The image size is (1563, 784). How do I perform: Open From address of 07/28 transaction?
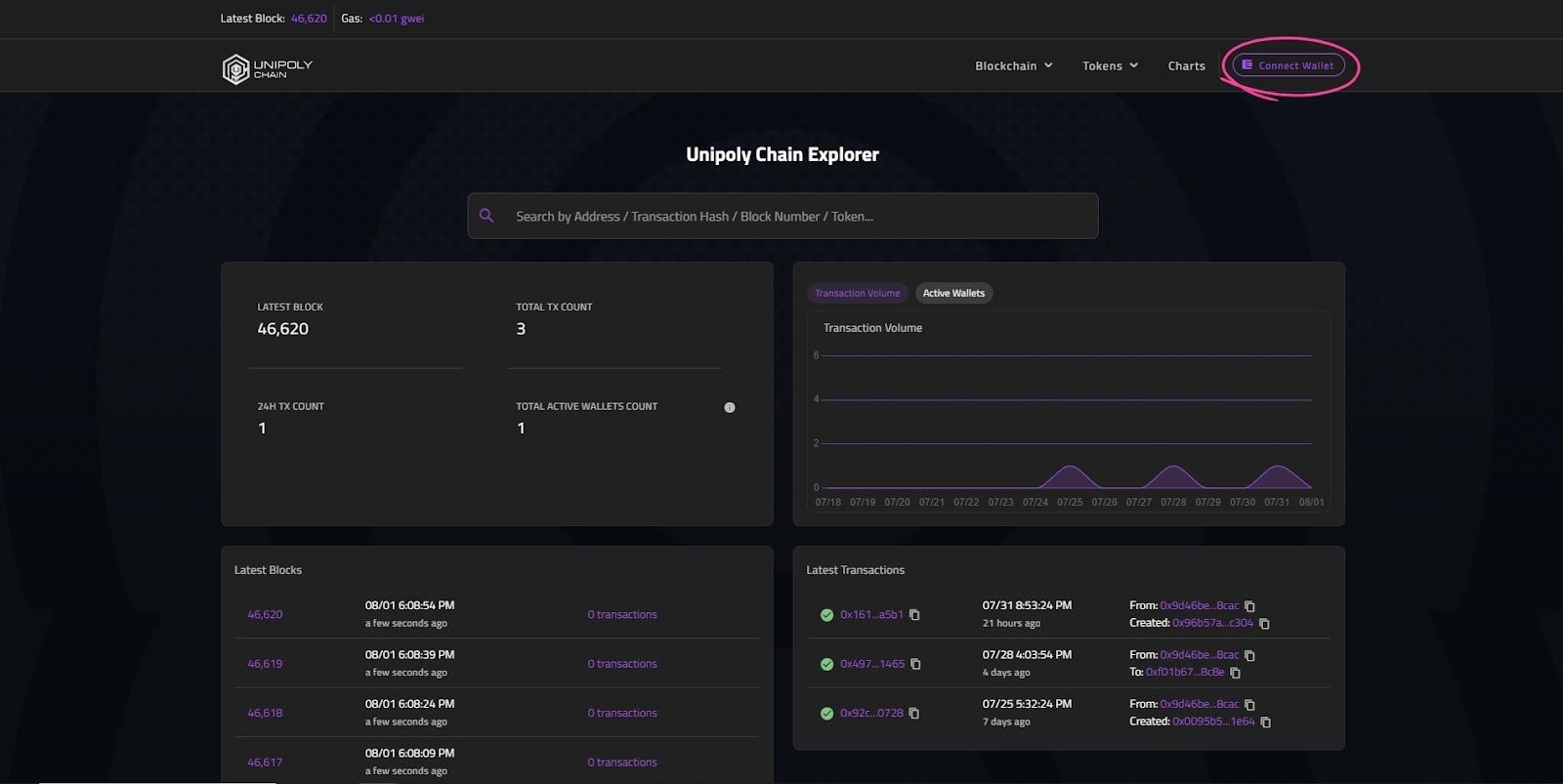[x=1200, y=655]
